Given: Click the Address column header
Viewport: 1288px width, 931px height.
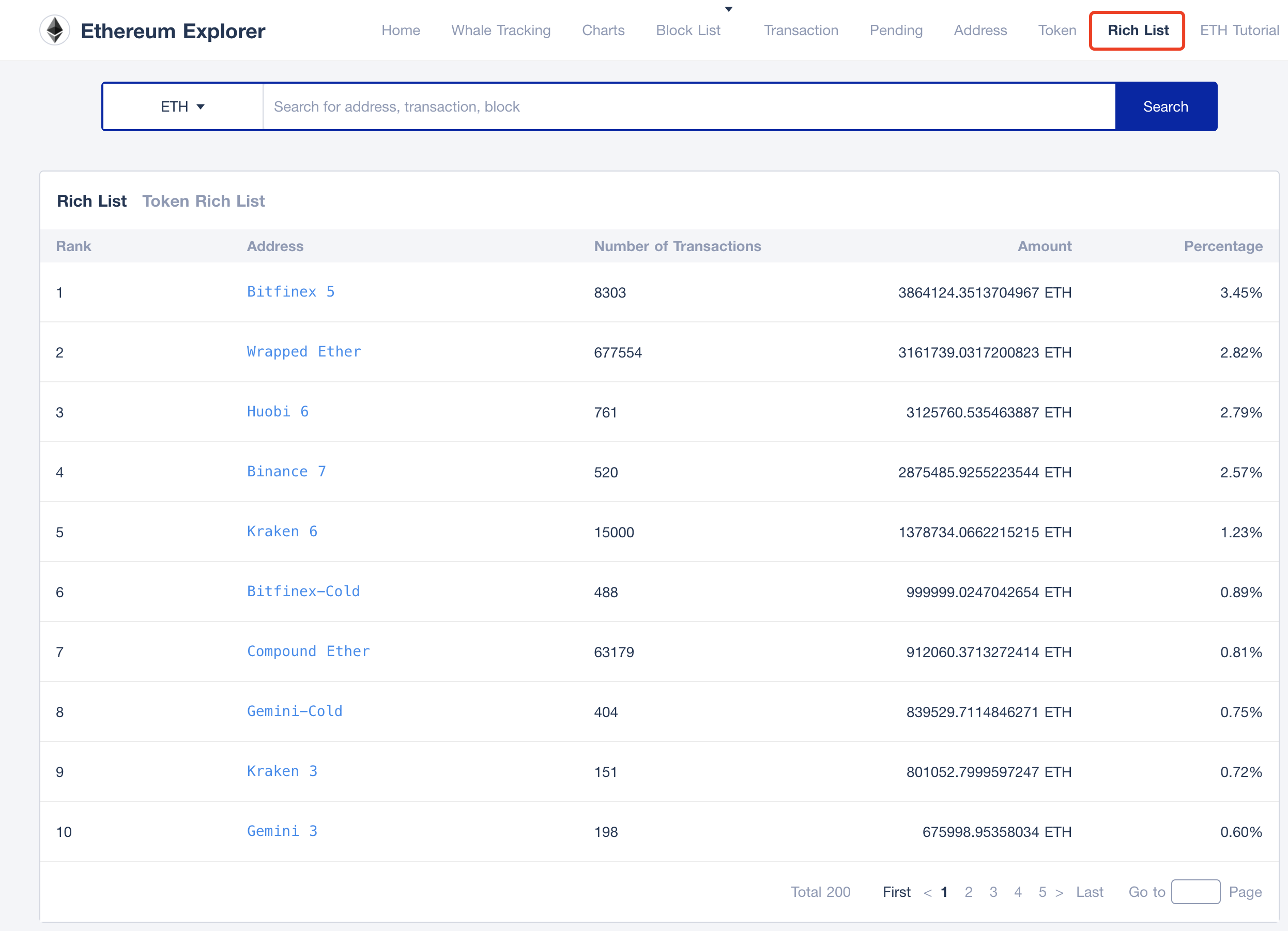Looking at the screenshot, I should (x=275, y=246).
